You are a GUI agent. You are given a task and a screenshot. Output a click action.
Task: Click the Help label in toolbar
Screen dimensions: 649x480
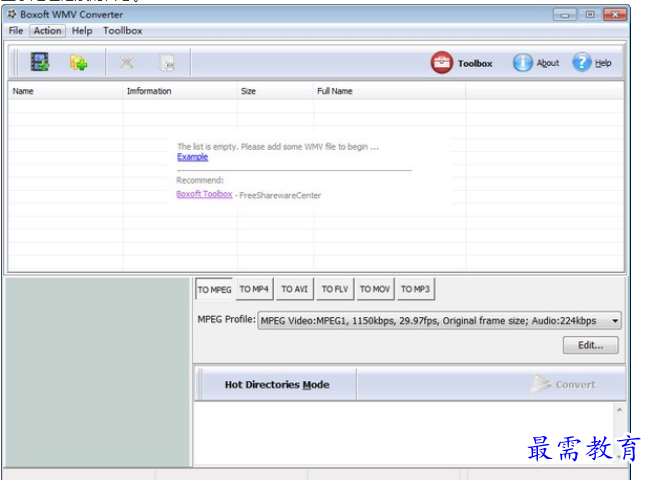[x=603, y=63]
